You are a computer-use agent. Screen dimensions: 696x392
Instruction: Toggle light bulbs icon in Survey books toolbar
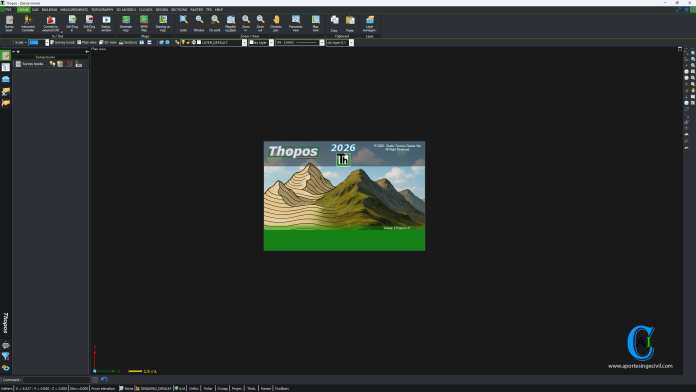[52, 64]
